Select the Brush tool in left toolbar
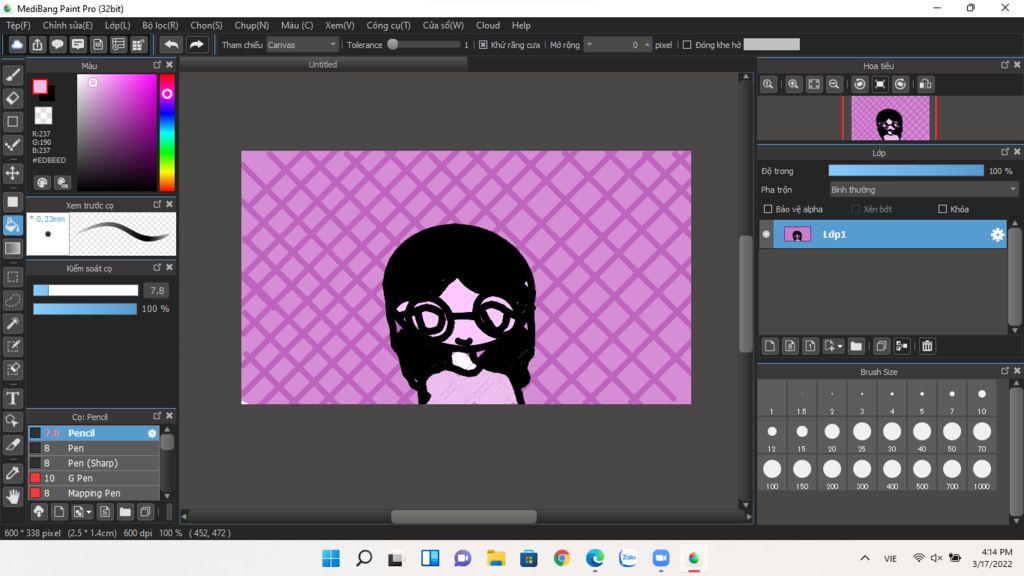Image resolution: width=1024 pixels, height=576 pixels. point(12,75)
